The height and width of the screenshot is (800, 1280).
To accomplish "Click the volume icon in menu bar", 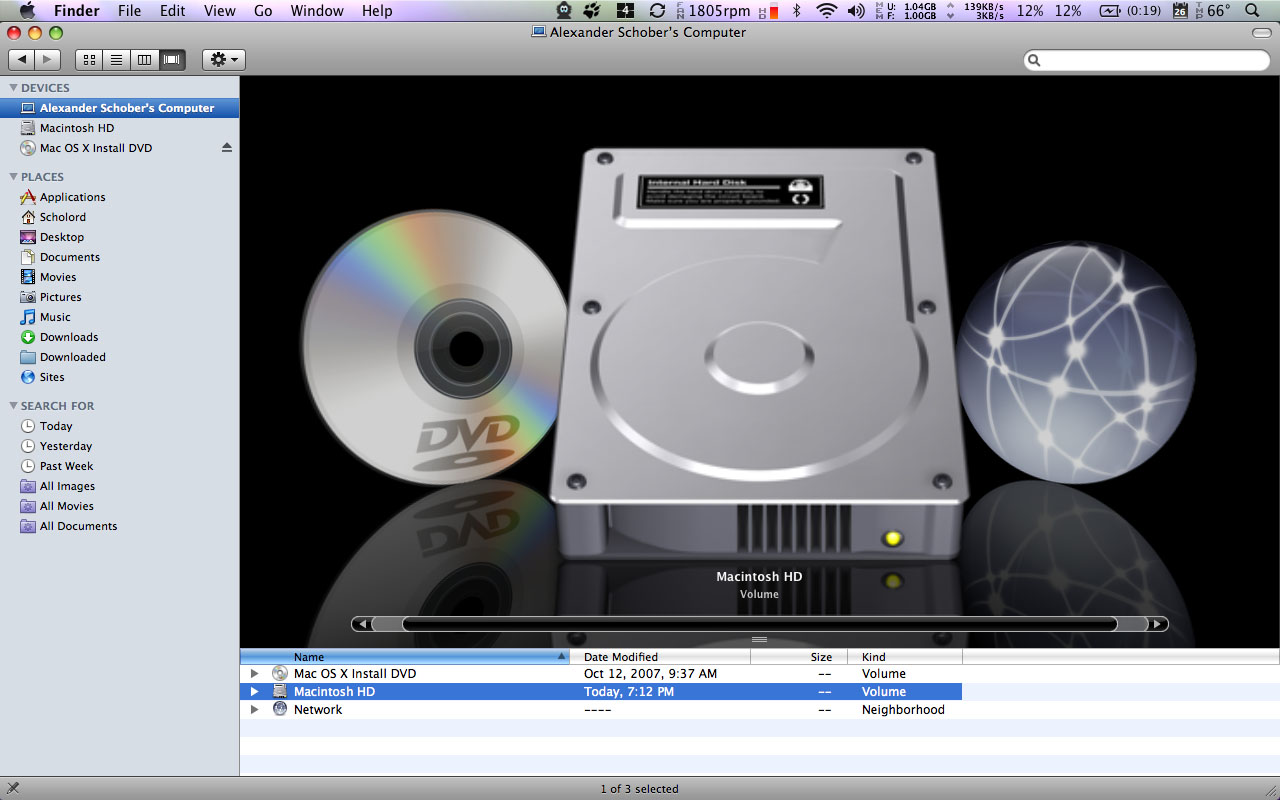I will coord(856,11).
